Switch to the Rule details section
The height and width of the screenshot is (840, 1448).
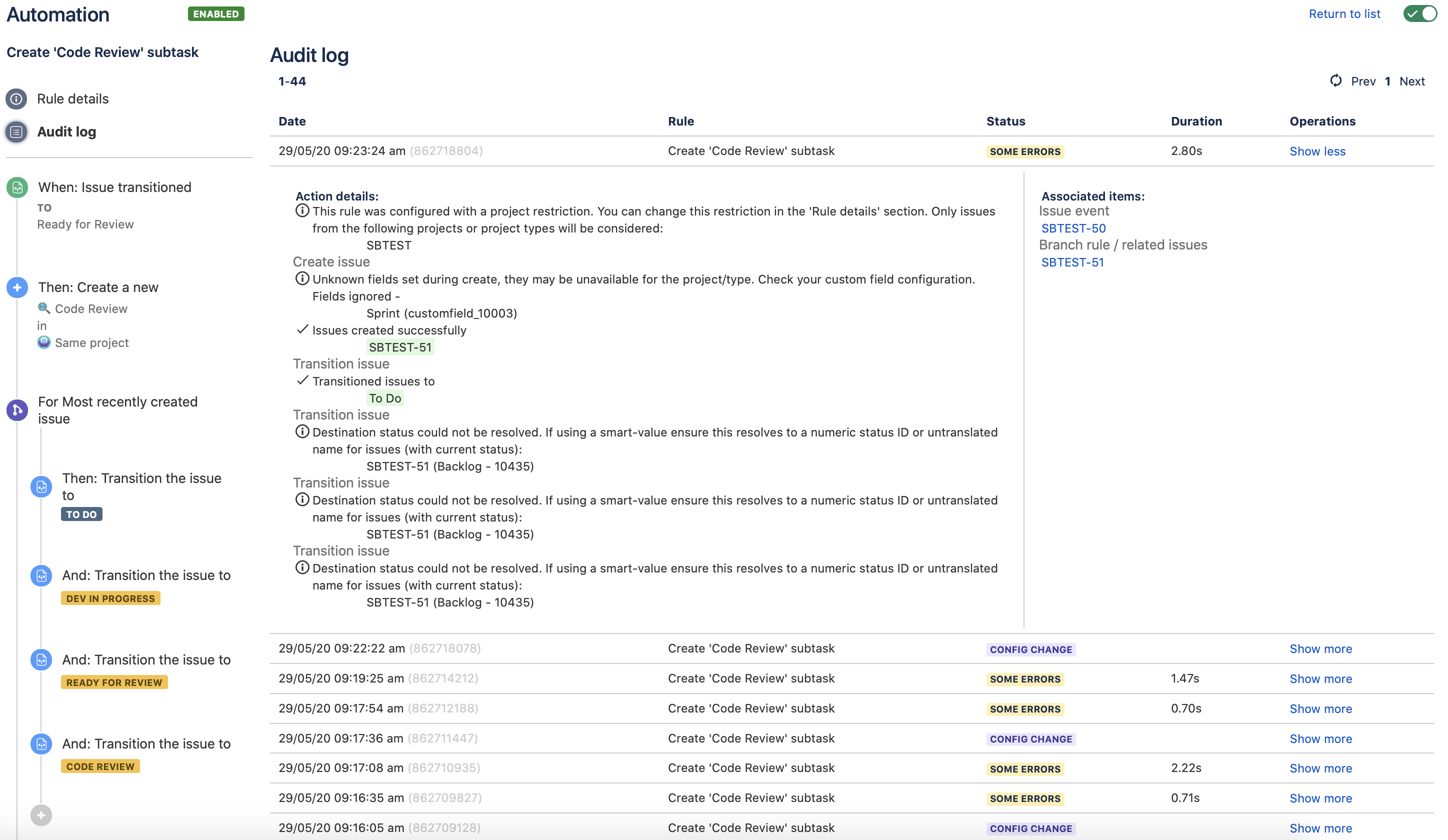(x=72, y=98)
